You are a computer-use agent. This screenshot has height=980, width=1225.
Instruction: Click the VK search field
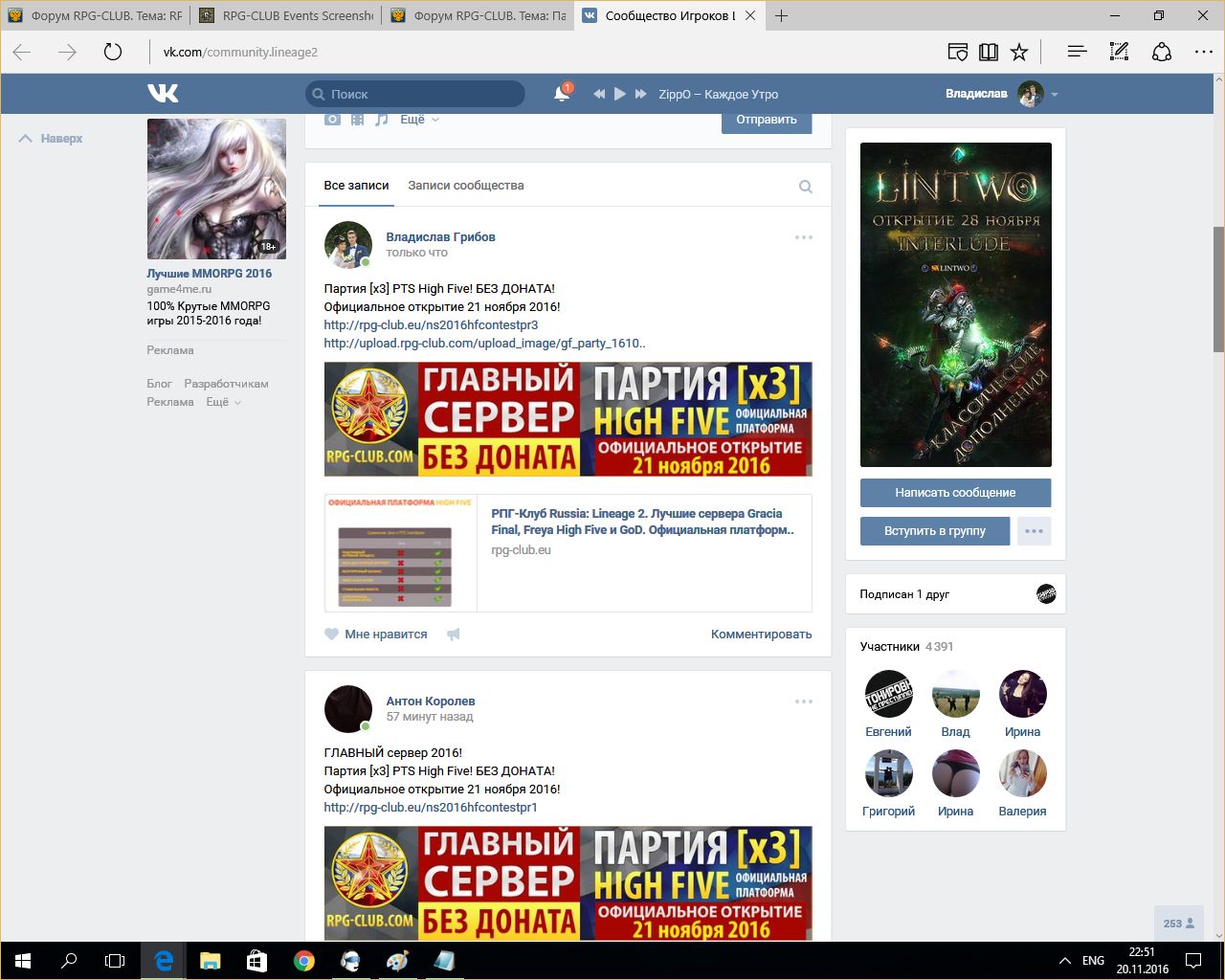click(x=414, y=94)
